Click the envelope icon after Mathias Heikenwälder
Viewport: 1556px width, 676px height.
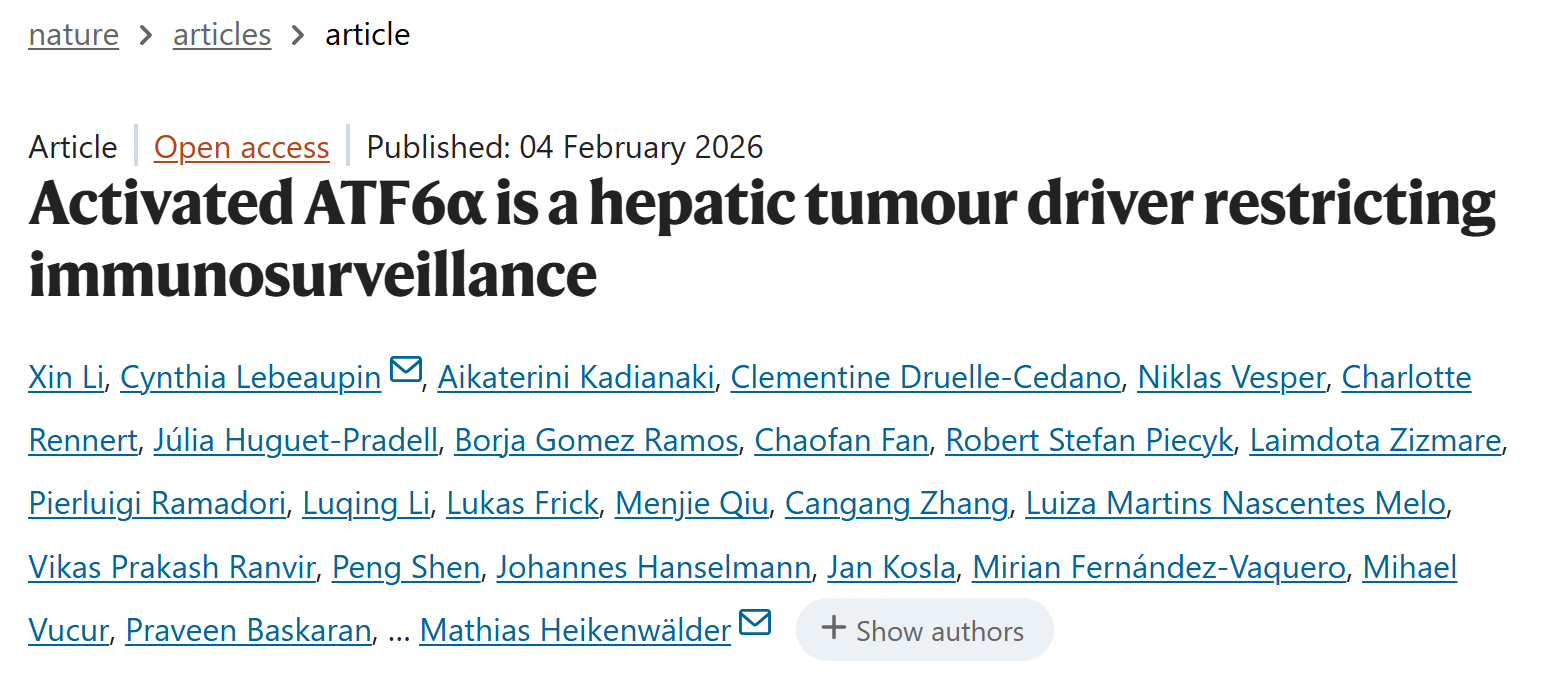pyautogui.click(x=755, y=622)
